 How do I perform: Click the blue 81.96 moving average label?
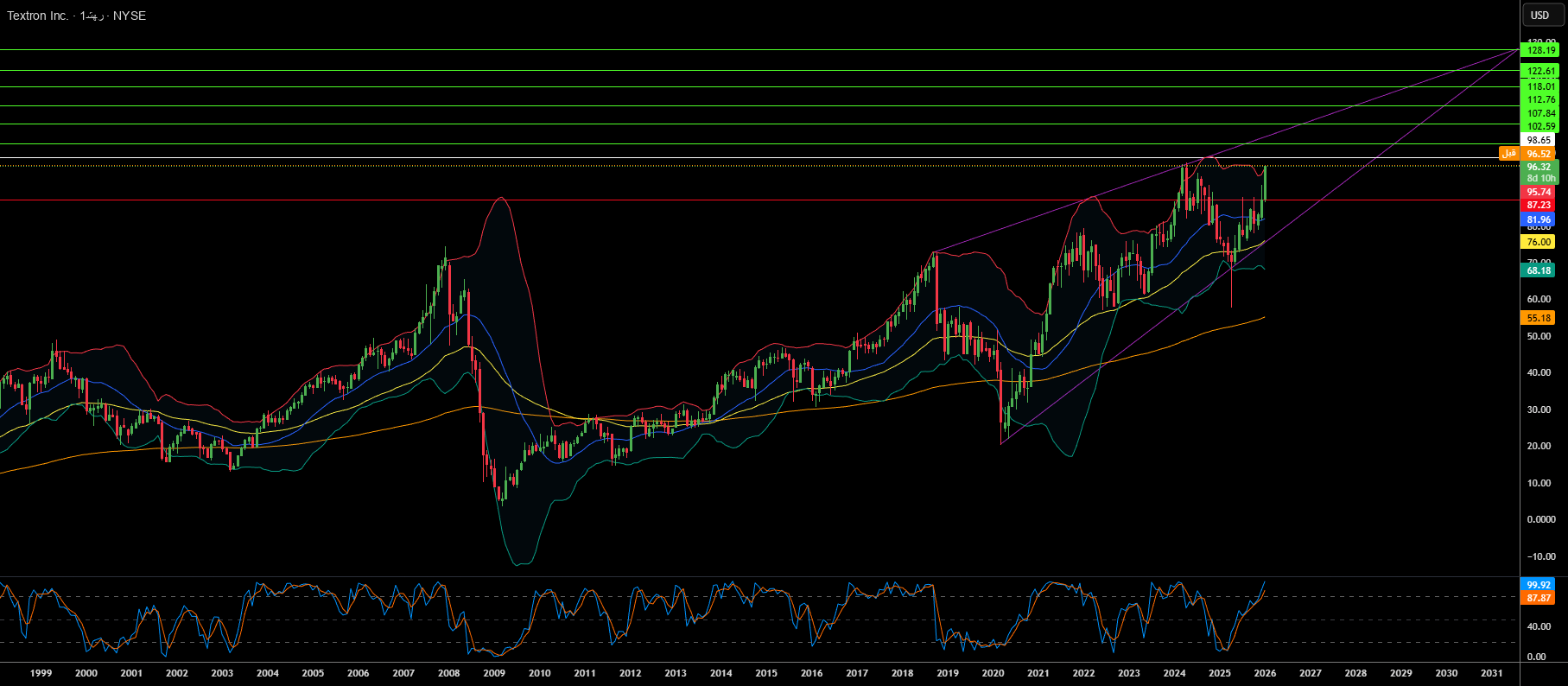1538,219
